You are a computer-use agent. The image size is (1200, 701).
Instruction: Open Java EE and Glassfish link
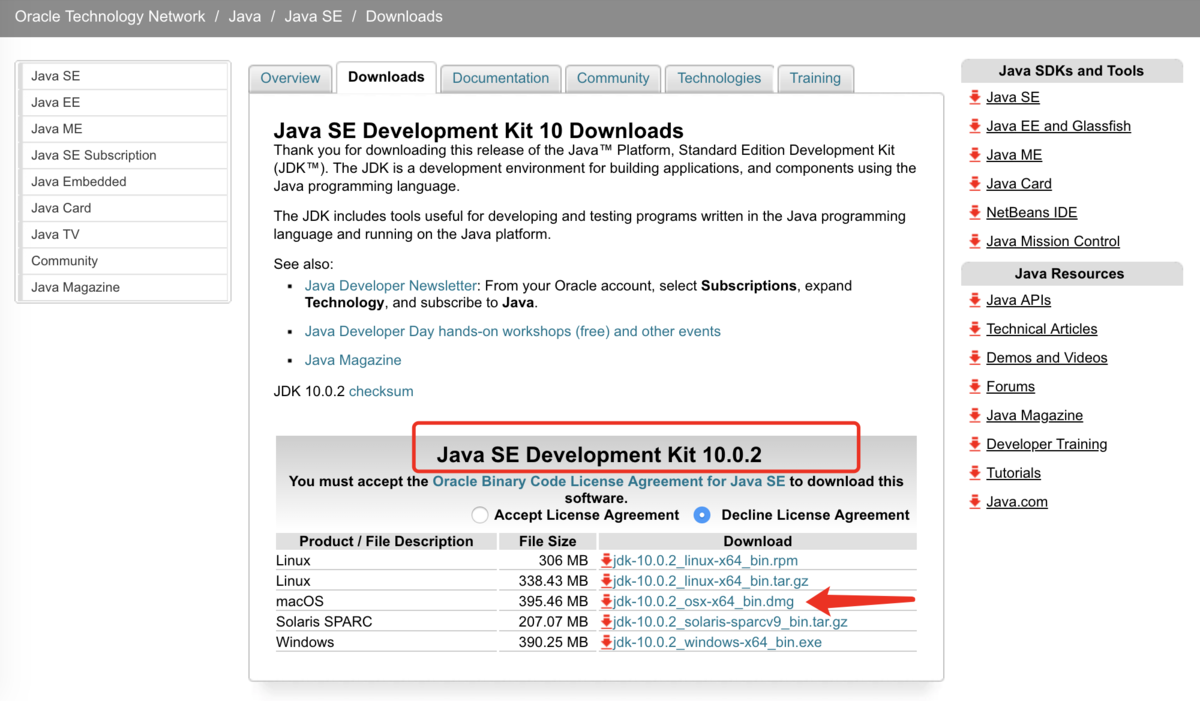[1058, 126]
